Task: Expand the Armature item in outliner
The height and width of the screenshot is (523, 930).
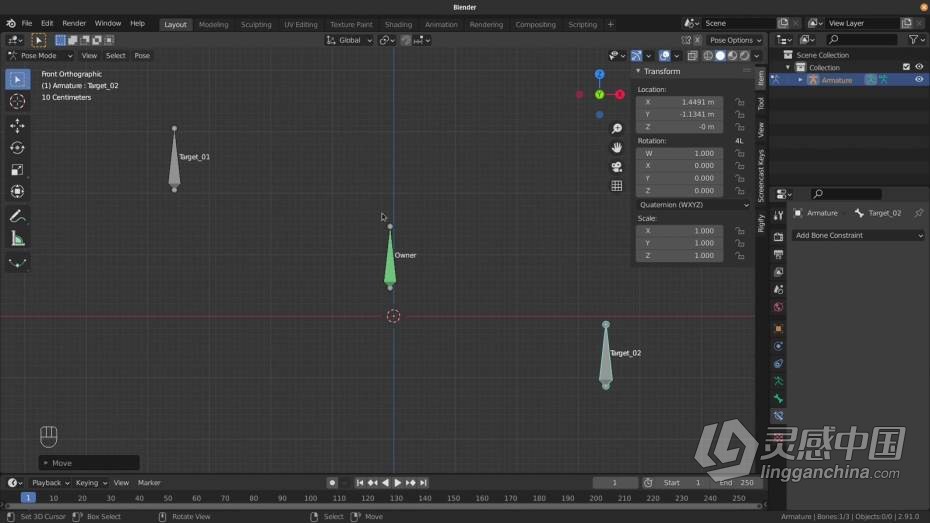Action: tap(800, 80)
